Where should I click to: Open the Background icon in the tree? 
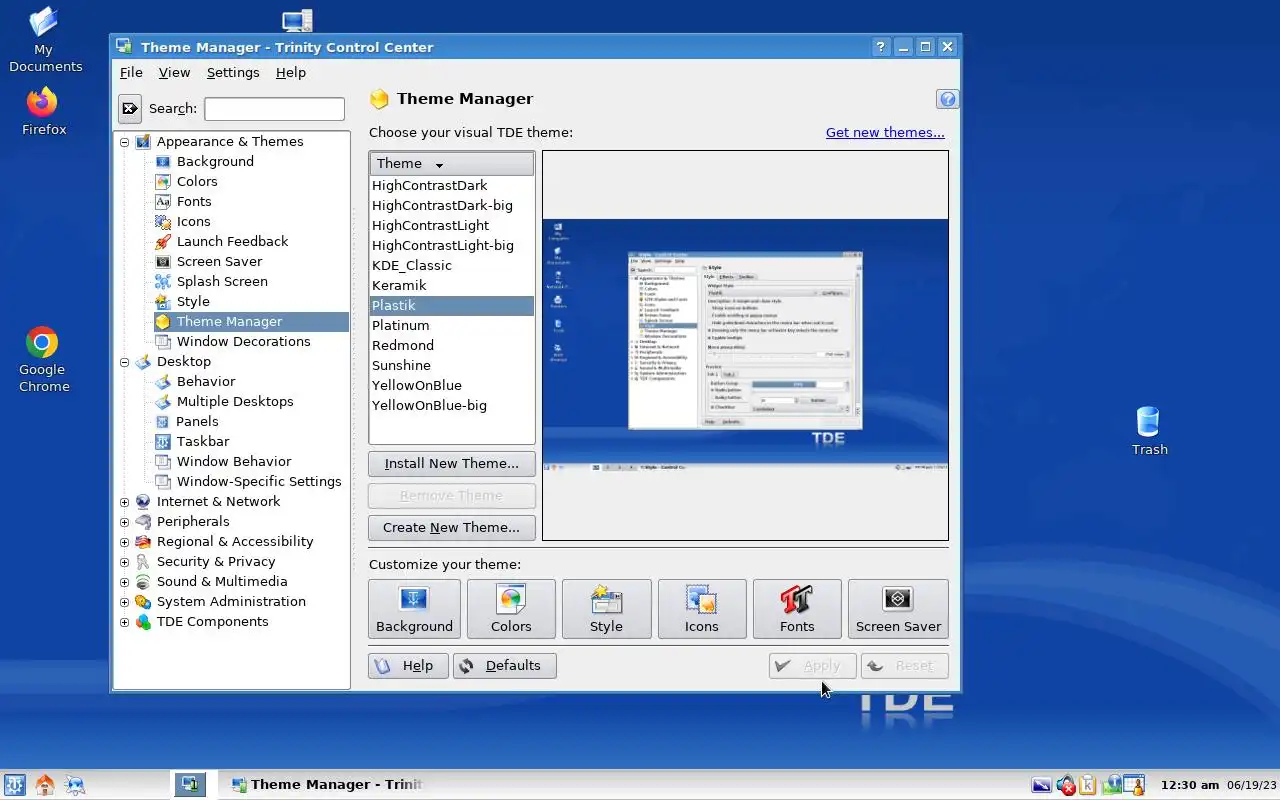(x=163, y=161)
